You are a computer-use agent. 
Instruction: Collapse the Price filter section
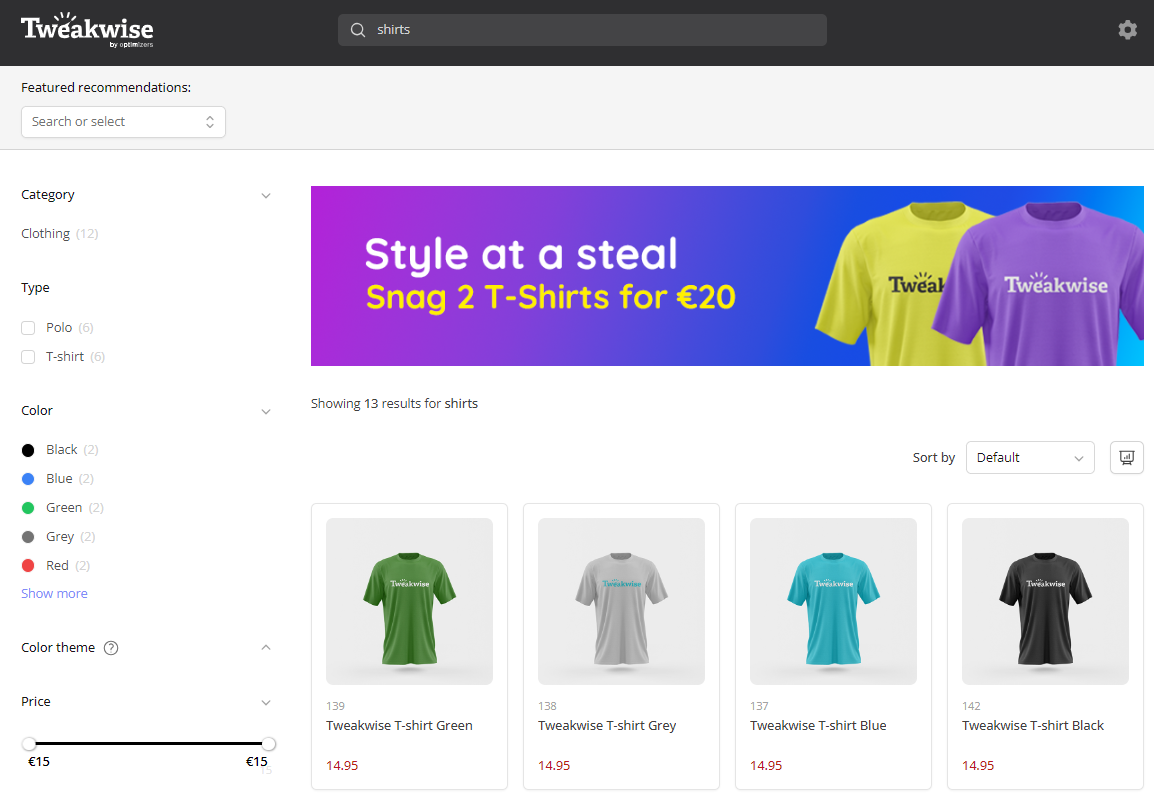pos(266,702)
